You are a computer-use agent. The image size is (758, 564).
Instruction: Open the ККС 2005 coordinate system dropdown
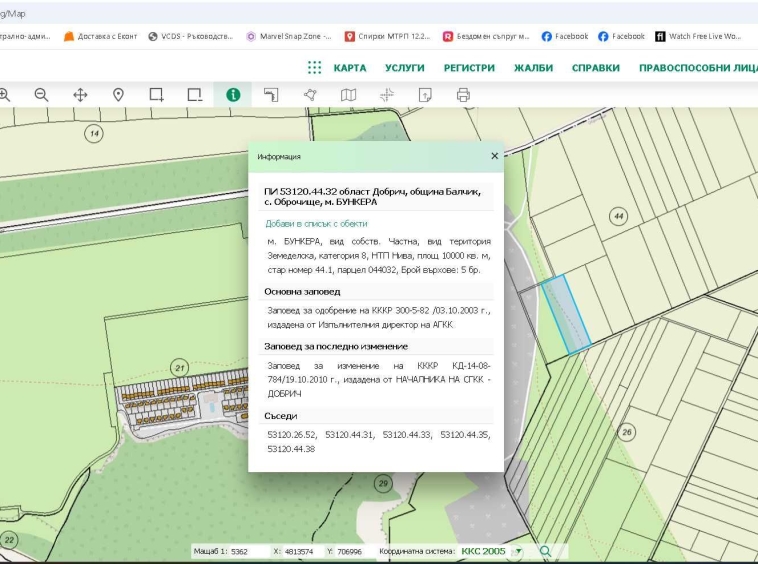[492, 551]
